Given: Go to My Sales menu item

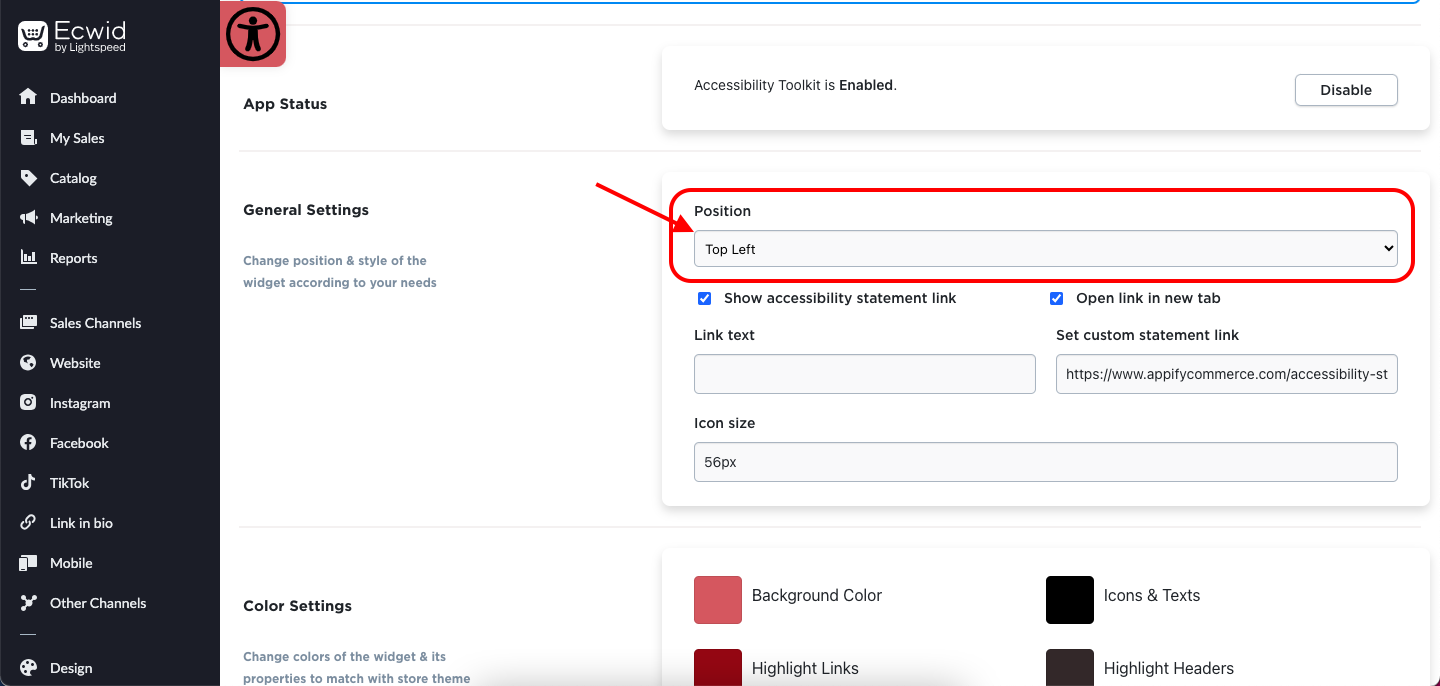Looking at the screenshot, I should pos(77,138).
